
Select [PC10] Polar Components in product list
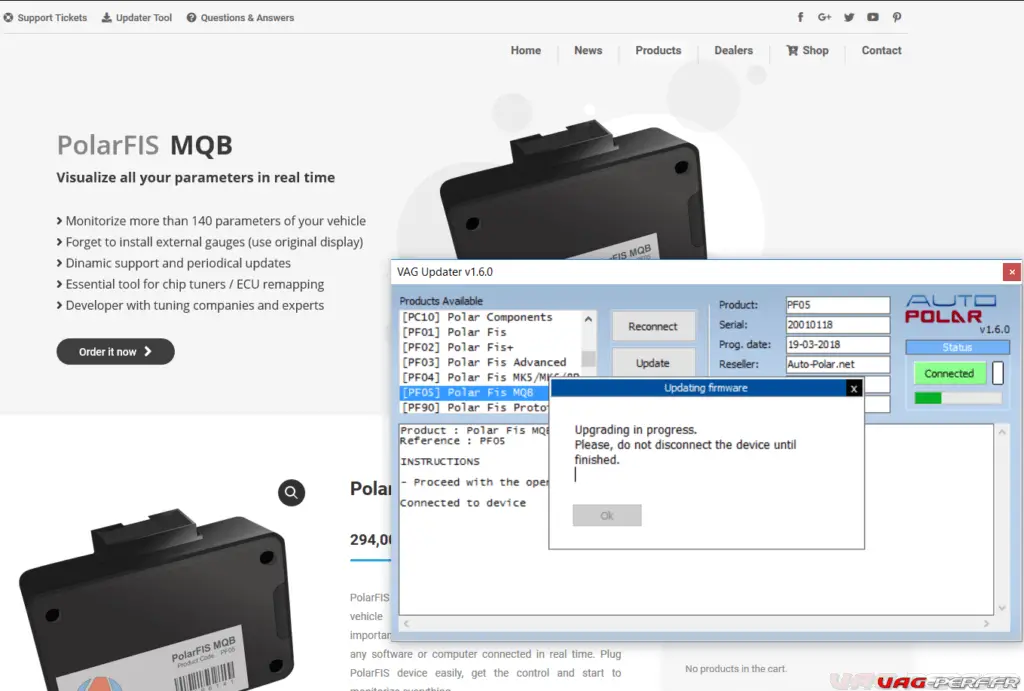pyautogui.click(x=490, y=317)
